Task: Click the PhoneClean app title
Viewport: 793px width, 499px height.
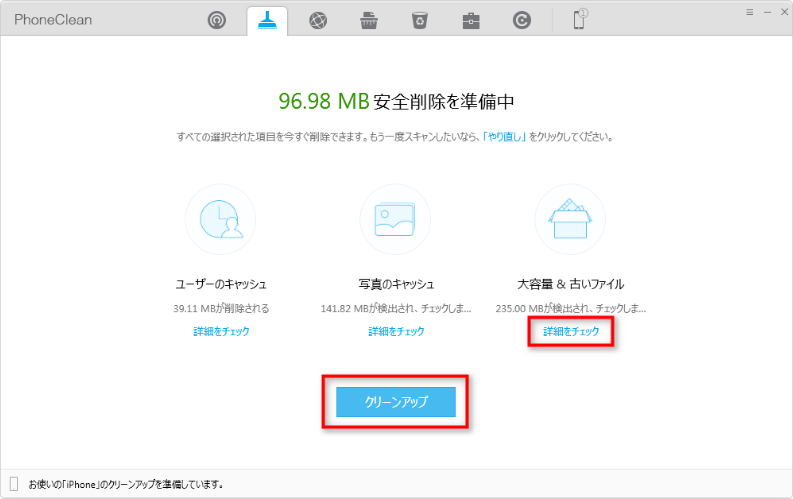Action: coord(53,20)
